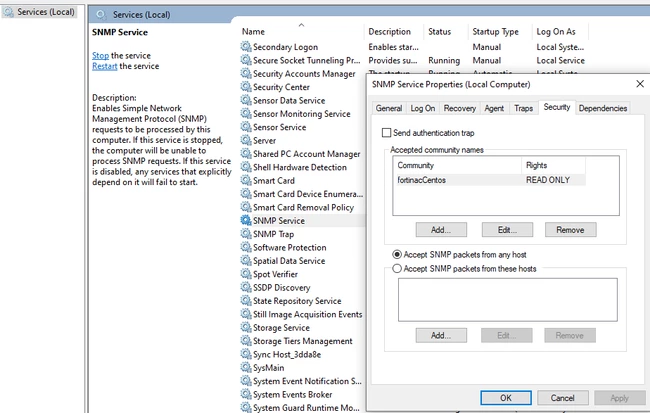Click the gear icon beside Security Center
This screenshot has height=413, width=650.
(246, 87)
